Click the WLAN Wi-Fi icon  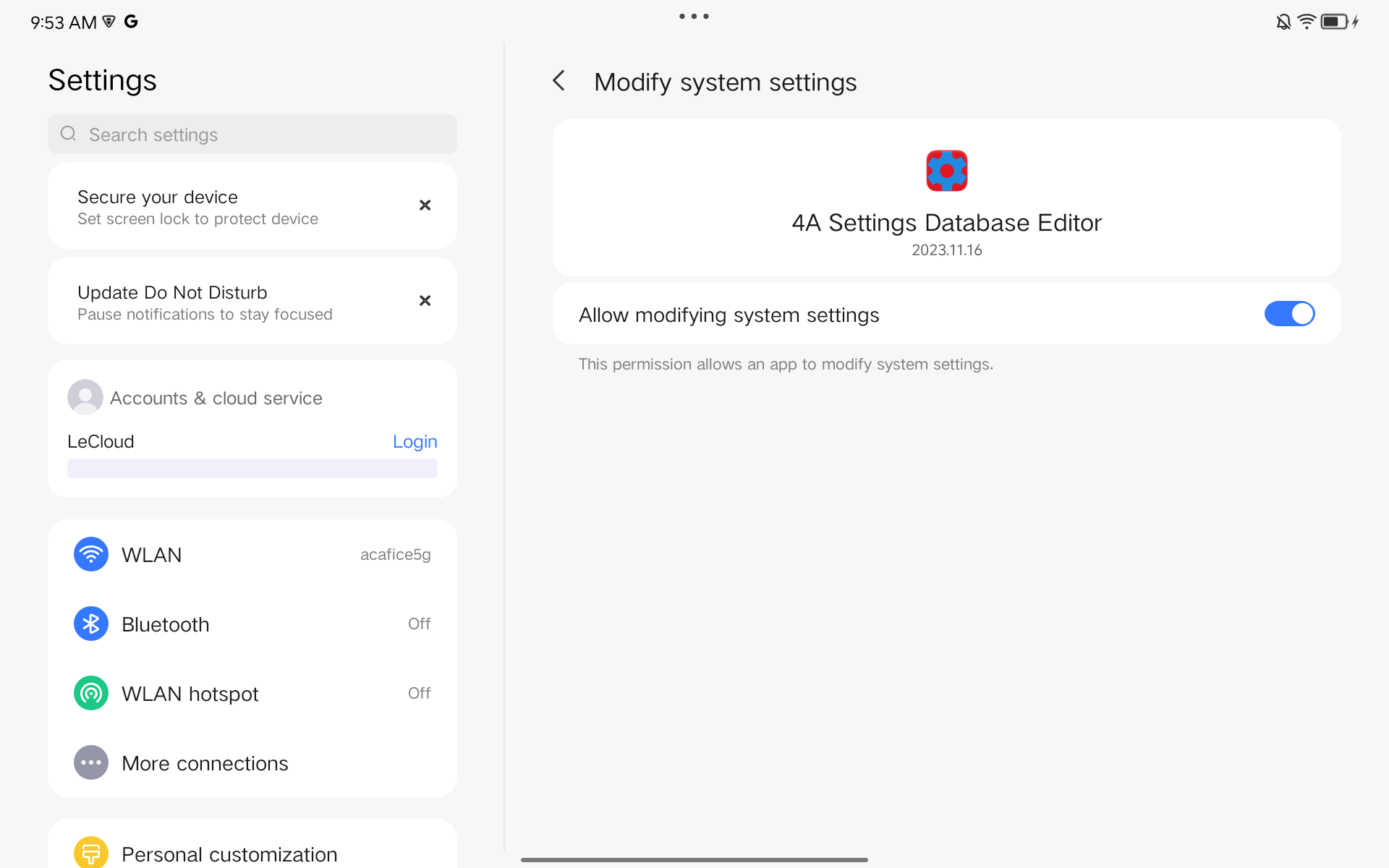point(91,554)
